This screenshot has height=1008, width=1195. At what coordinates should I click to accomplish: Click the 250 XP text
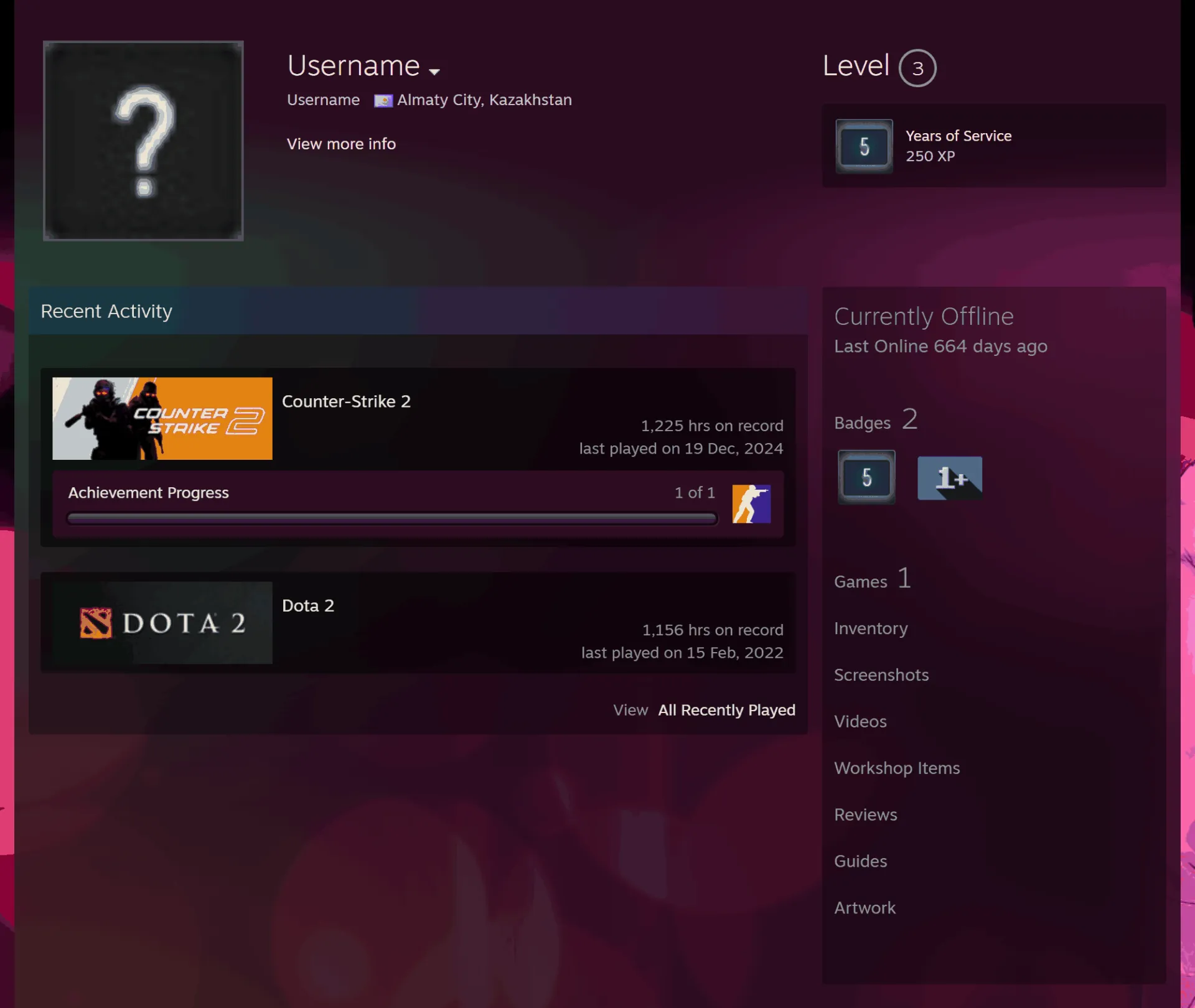(930, 156)
